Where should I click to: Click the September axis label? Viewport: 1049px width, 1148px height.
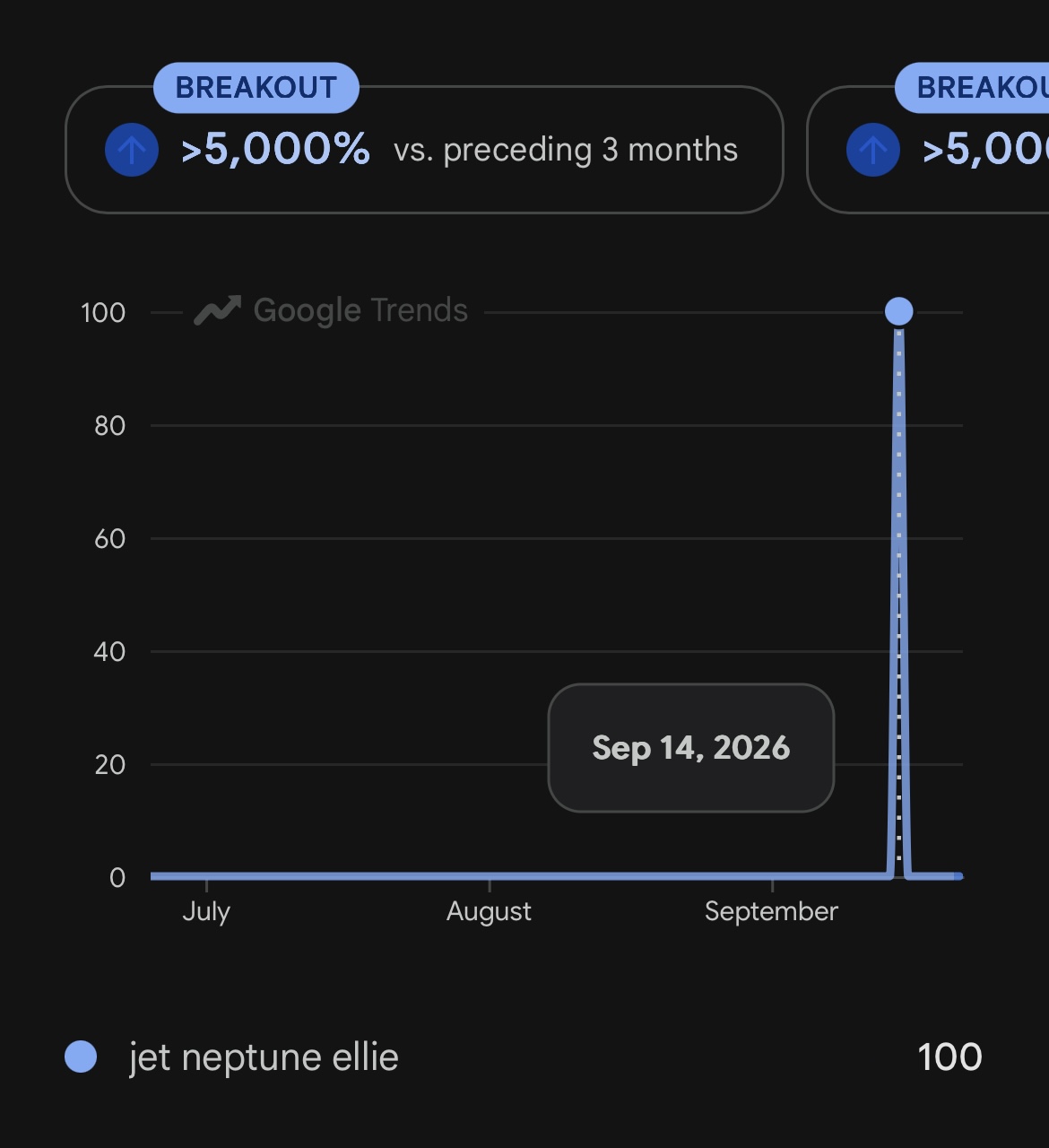[x=771, y=912]
